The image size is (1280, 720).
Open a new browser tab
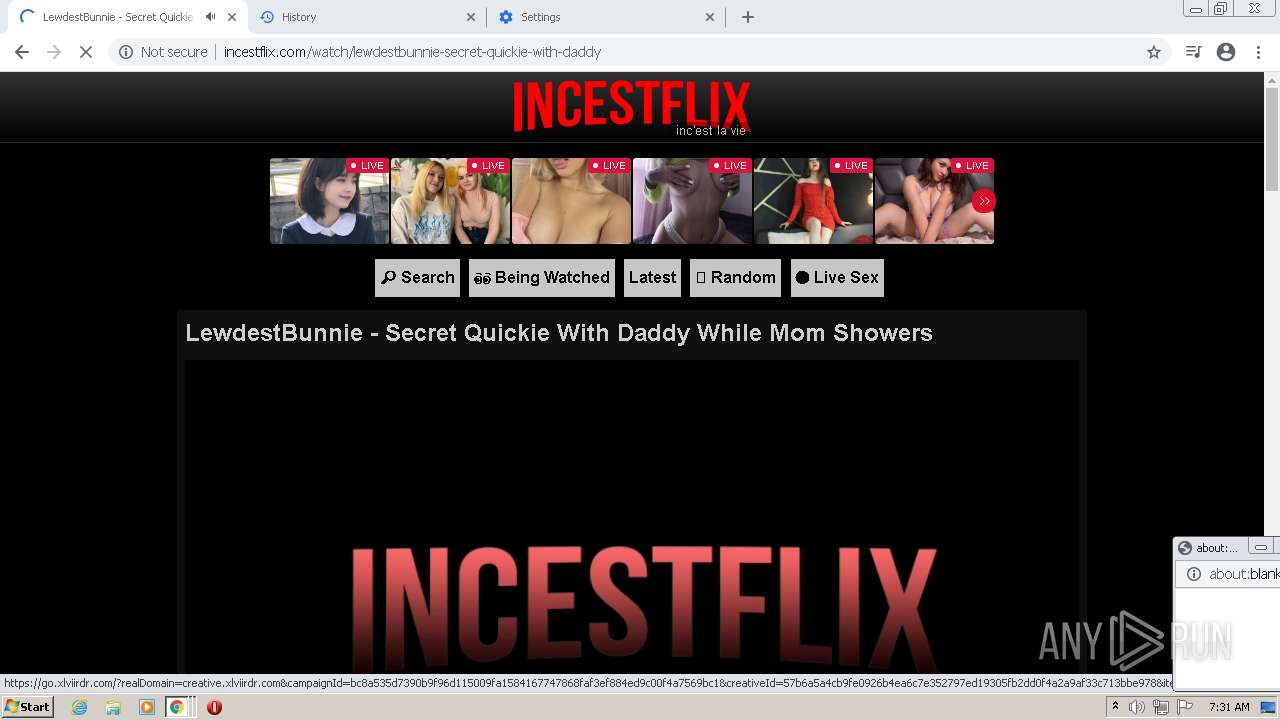pyautogui.click(x=748, y=17)
